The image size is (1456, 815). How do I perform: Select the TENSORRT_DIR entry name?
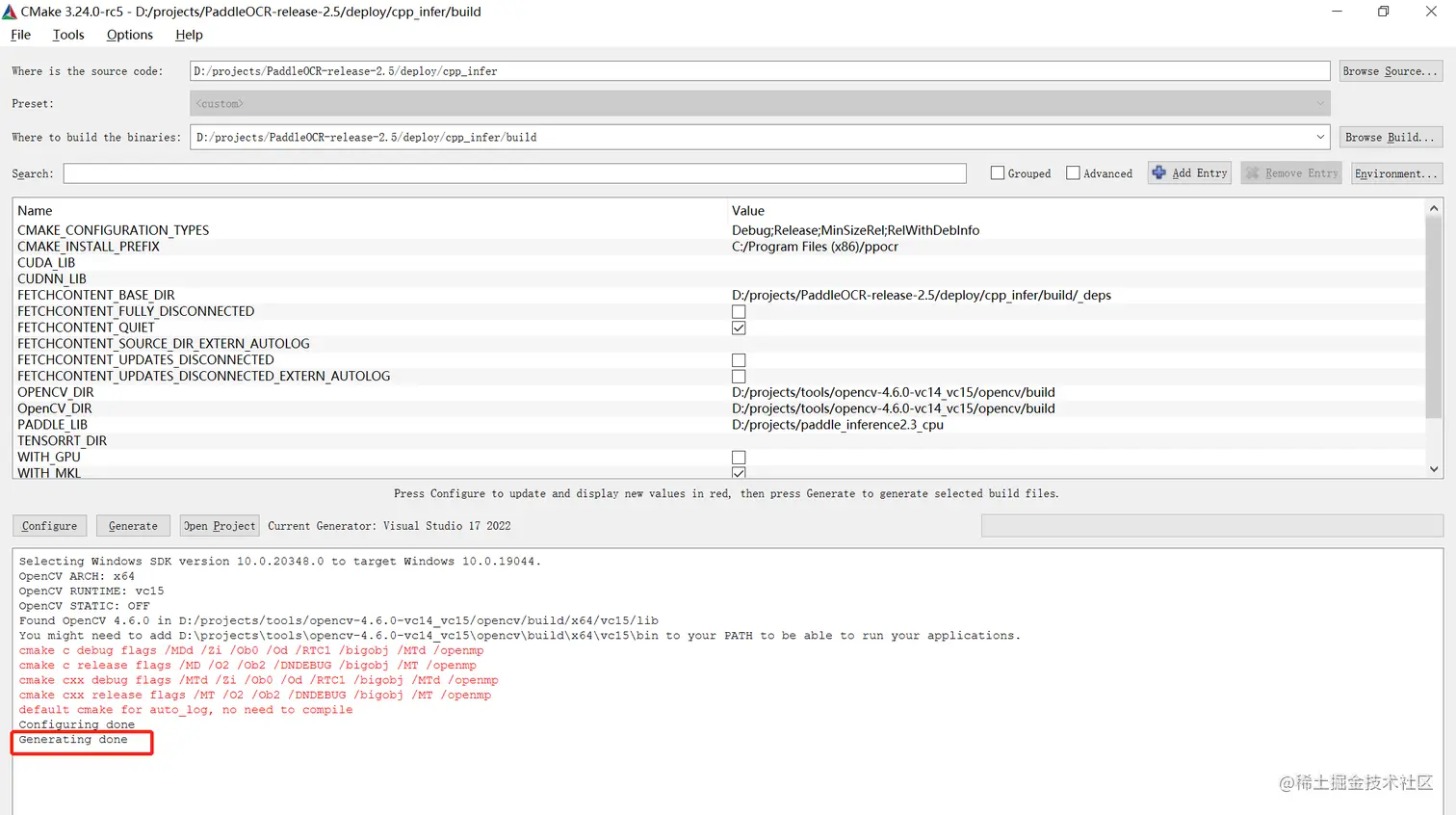click(63, 441)
